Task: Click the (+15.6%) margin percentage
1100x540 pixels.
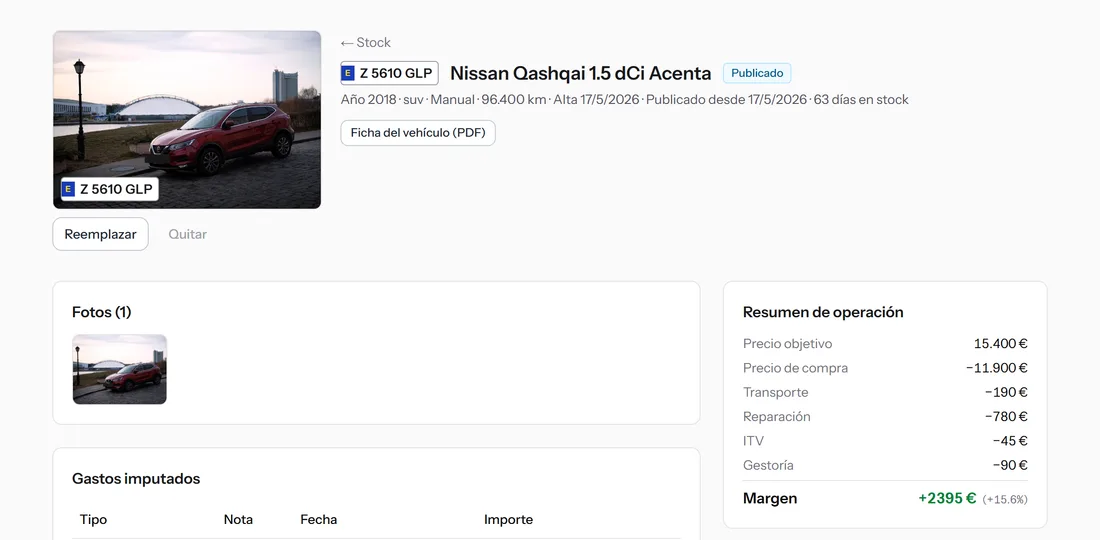Action: 1005,499
